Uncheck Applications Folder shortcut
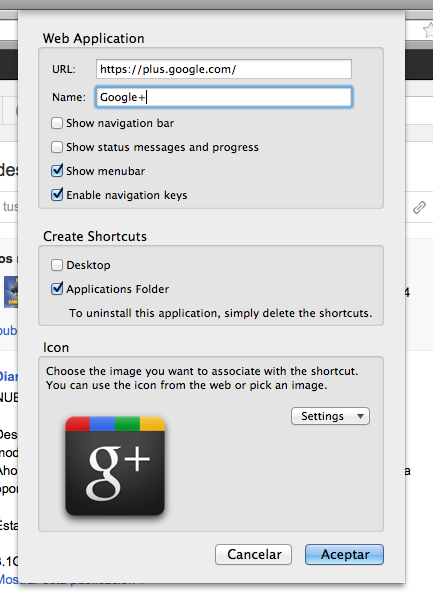The width and height of the screenshot is (433, 597). tap(57, 289)
